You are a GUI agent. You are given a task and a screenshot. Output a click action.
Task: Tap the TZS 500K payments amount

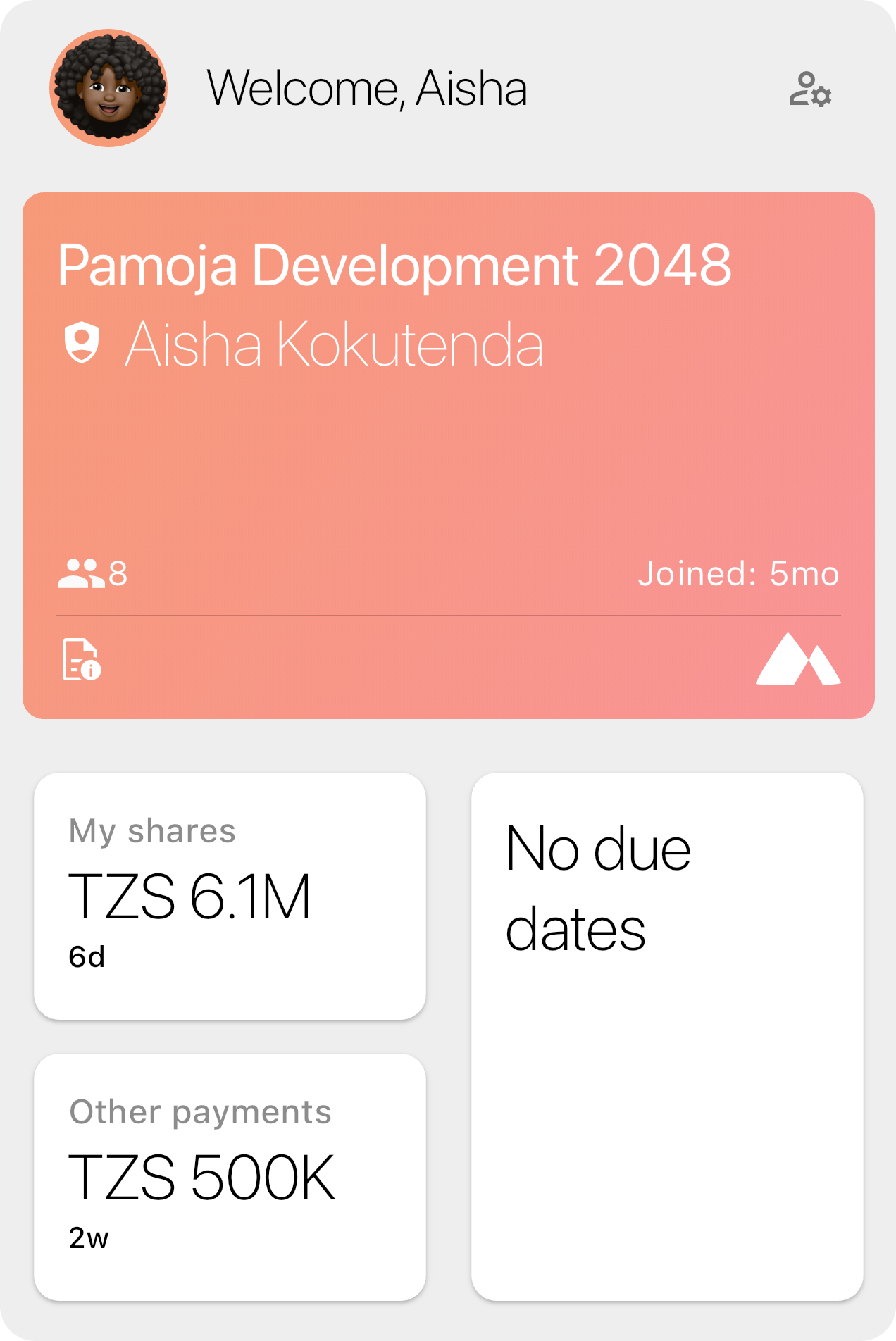coord(201,1178)
